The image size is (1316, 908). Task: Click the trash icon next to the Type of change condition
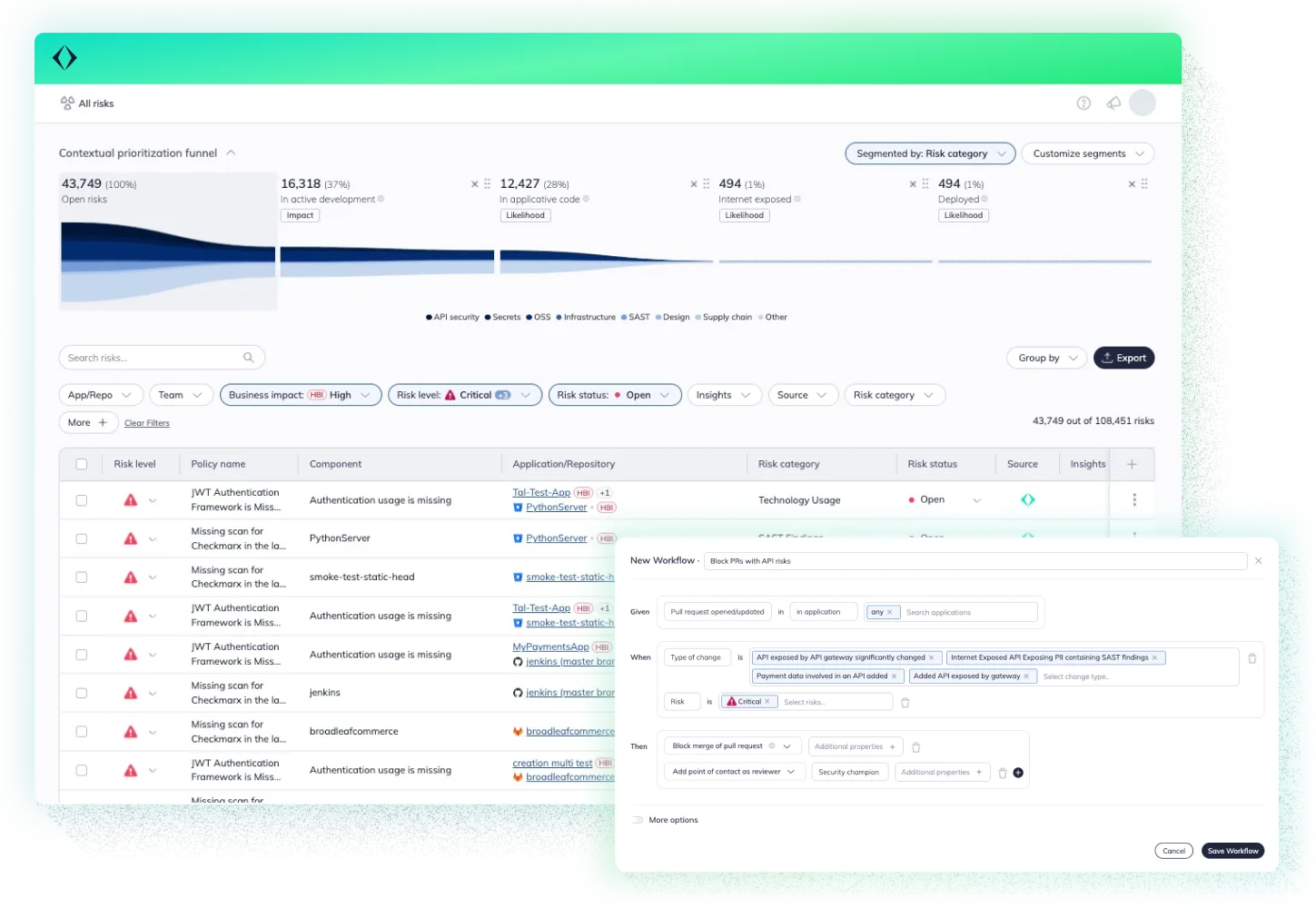coord(1253,657)
